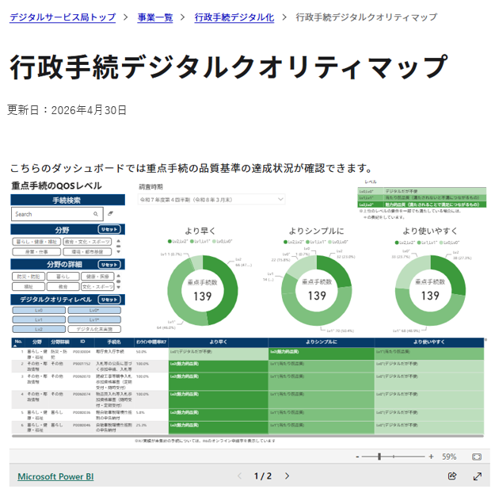Viewport: 495px width, 489px height.
Task: Click up arrow of the 分野の詳細 slicer
Action: 118,276
